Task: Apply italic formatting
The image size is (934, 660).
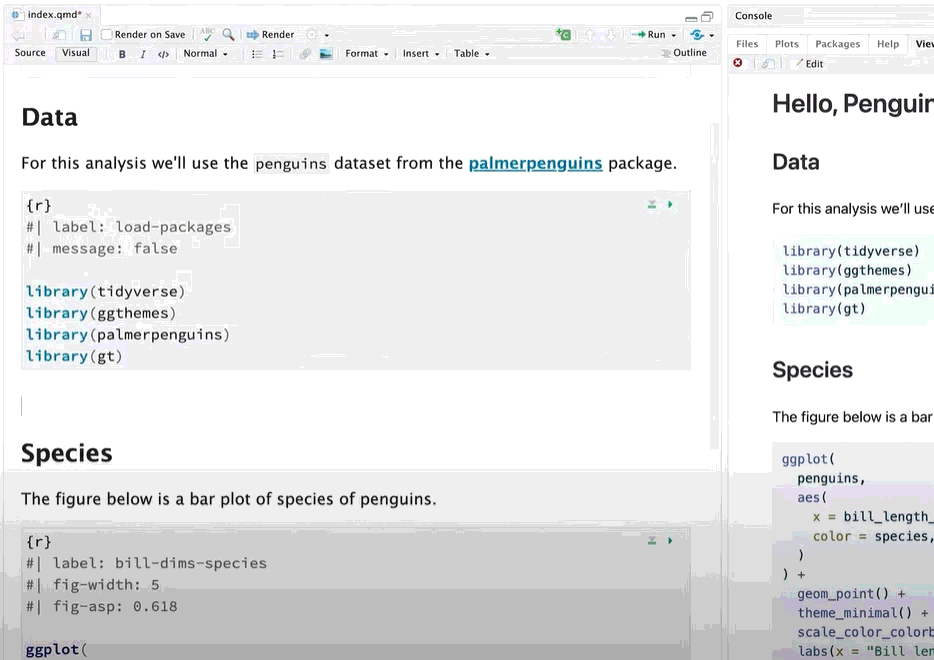Action: (x=142, y=54)
